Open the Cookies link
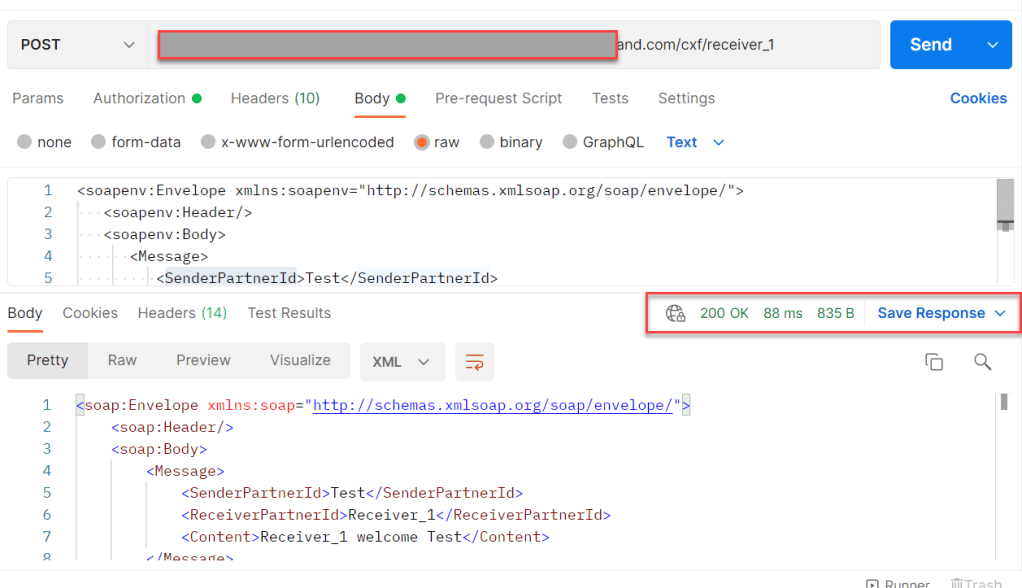 [x=978, y=98]
